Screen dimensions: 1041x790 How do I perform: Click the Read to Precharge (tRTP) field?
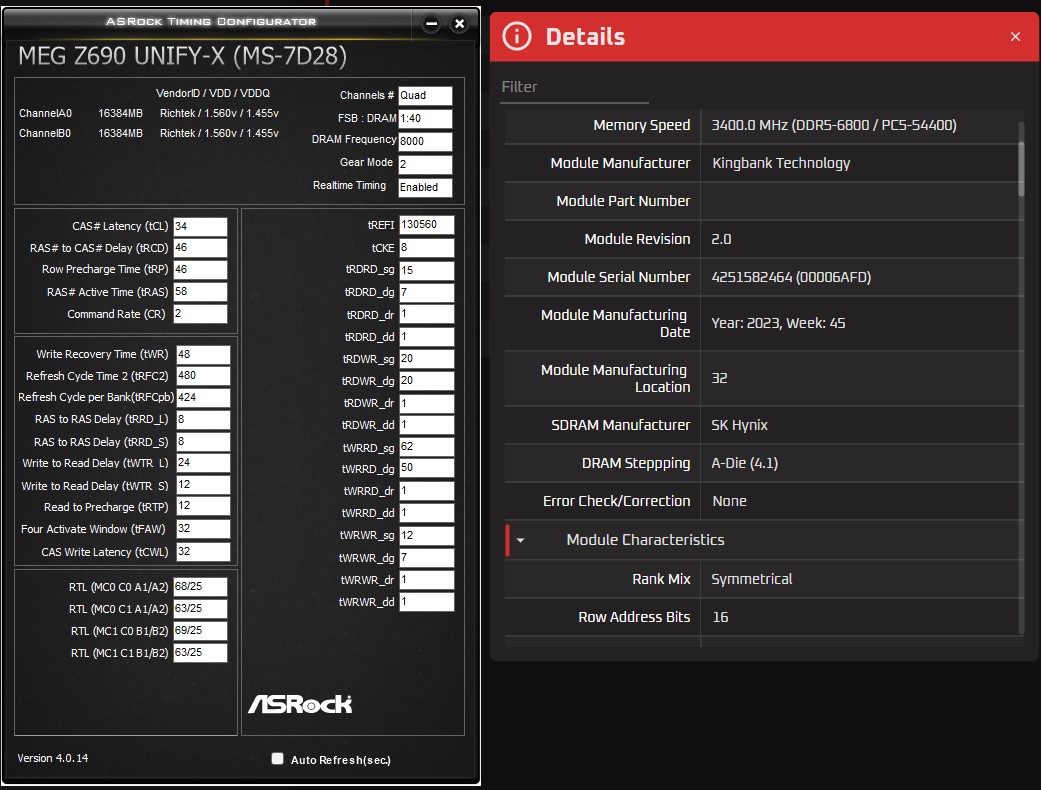[203, 506]
